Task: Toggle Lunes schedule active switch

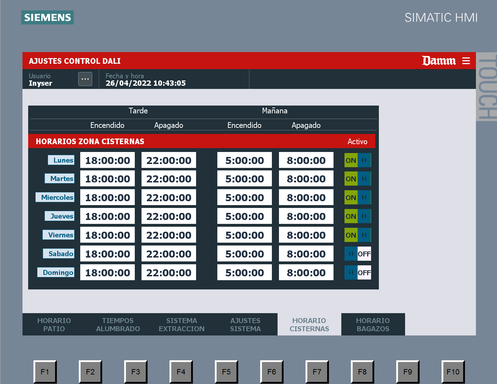Action: pyautogui.click(x=358, y=161)
